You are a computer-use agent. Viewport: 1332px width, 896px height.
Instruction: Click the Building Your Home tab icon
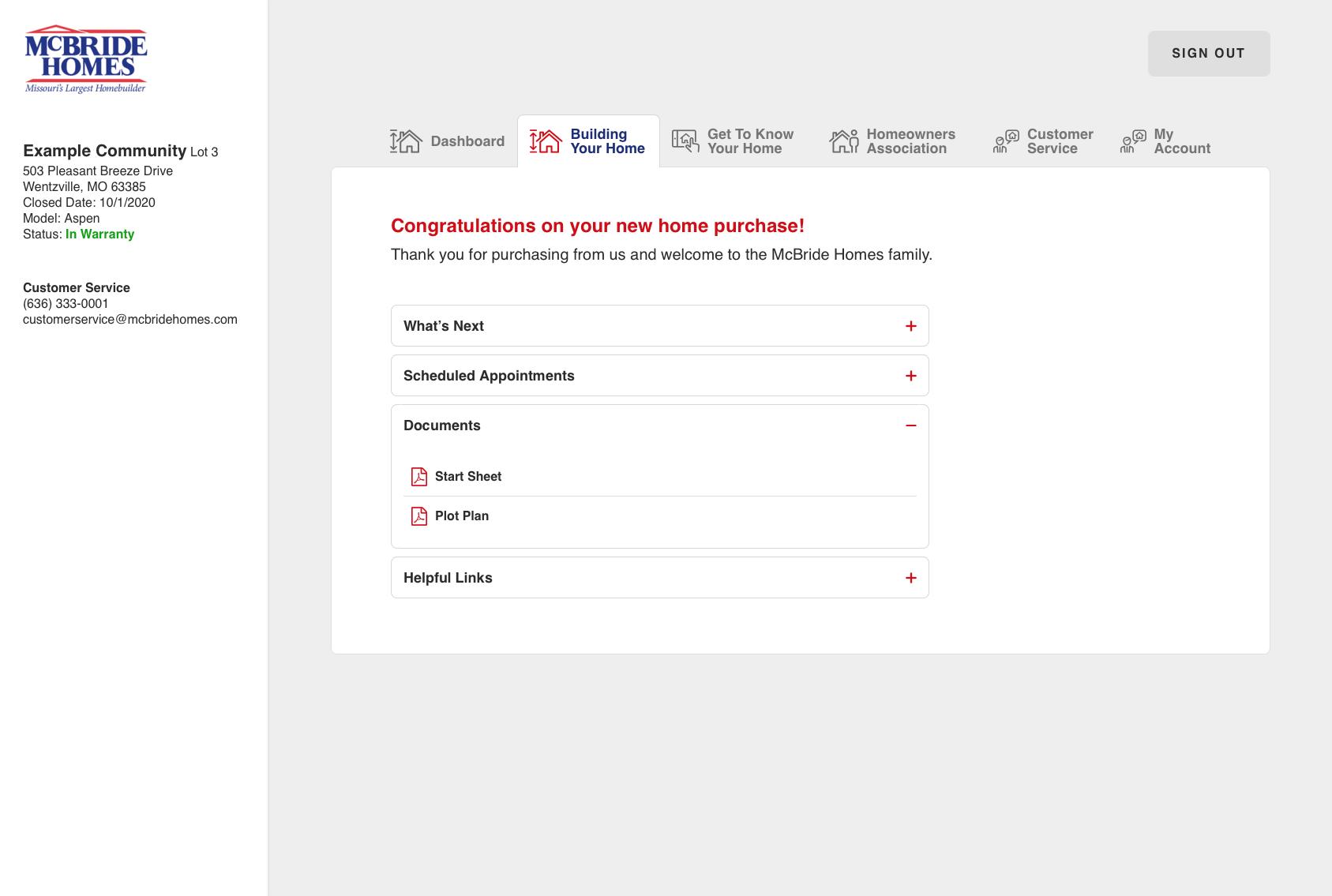click(x=546, y=141)
